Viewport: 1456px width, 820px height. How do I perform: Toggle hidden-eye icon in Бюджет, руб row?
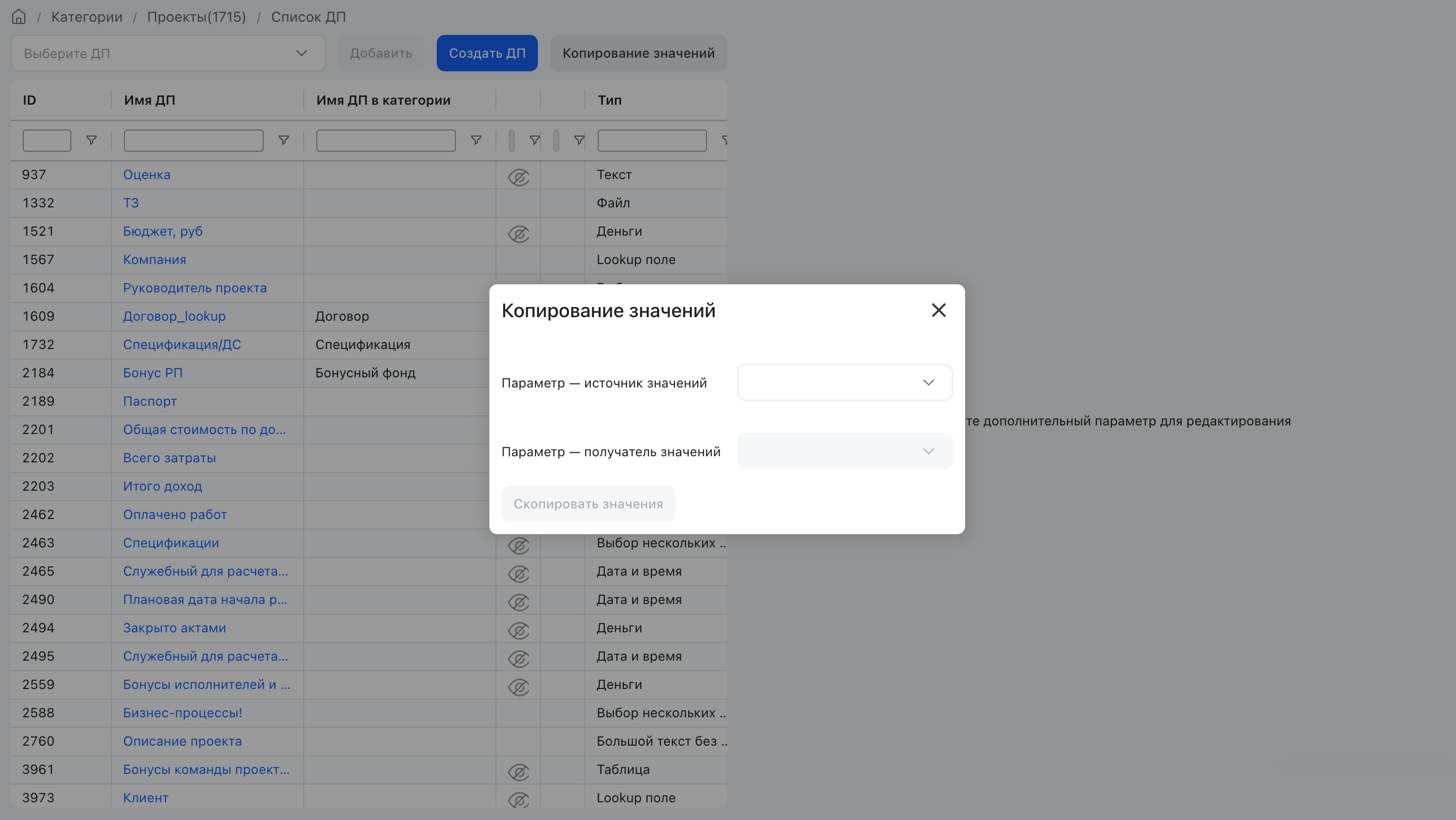(x=518, y=233)
